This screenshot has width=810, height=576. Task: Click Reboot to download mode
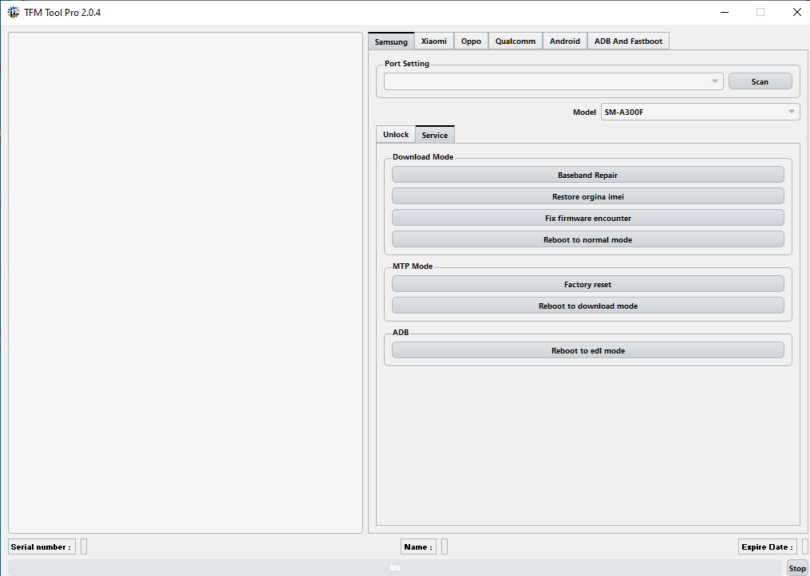[x=587, y=306]
